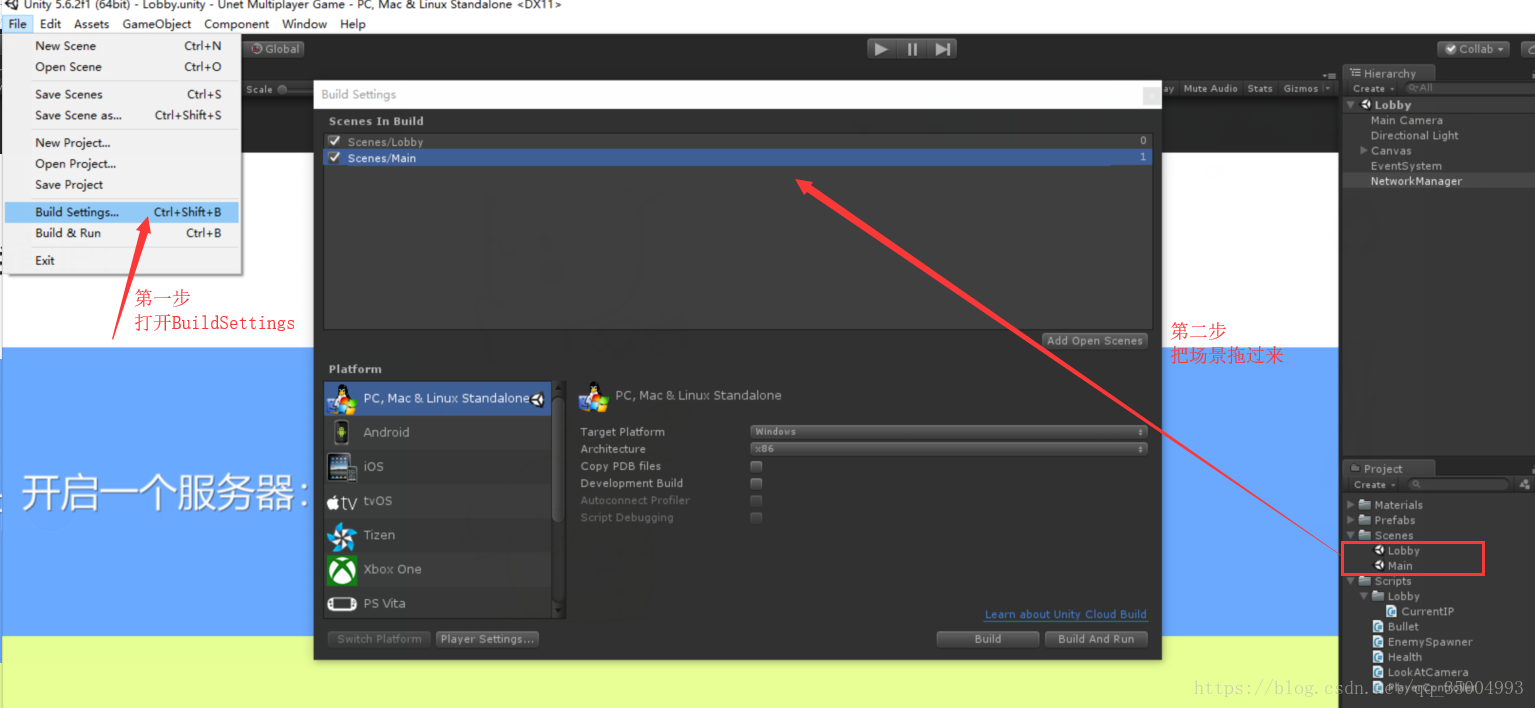Toggle the Scenes/Lobby checkbox in Scenes In Build
Screen dimensions: 1535x708
pyautogui.click(x=335, y=141)
